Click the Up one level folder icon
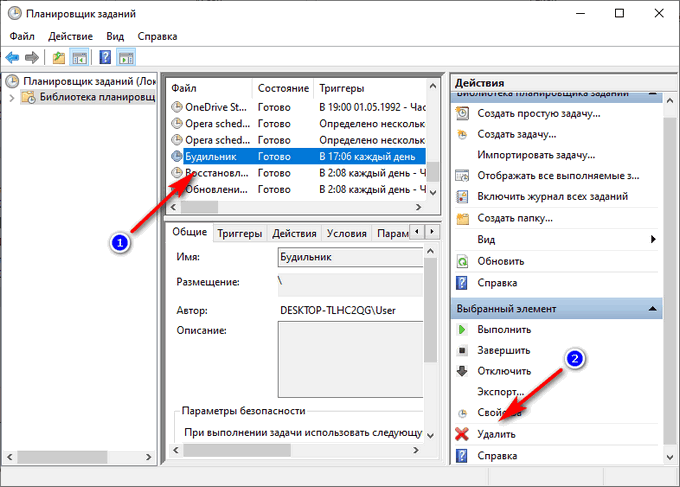This screenshot has width=680, height=487. [x=60, y=58]
